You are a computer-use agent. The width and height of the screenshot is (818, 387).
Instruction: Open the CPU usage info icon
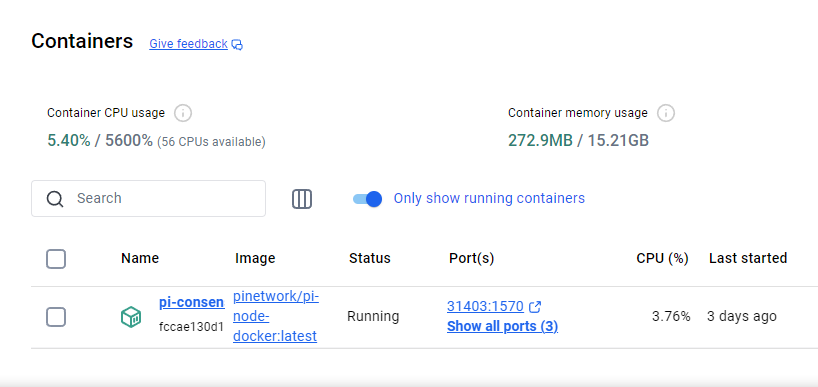(x=183, y=113)
